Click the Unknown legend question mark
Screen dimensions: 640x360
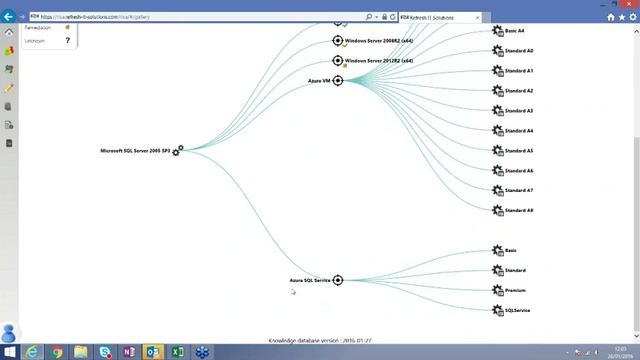pyautogui.click(x=68, y=40)
